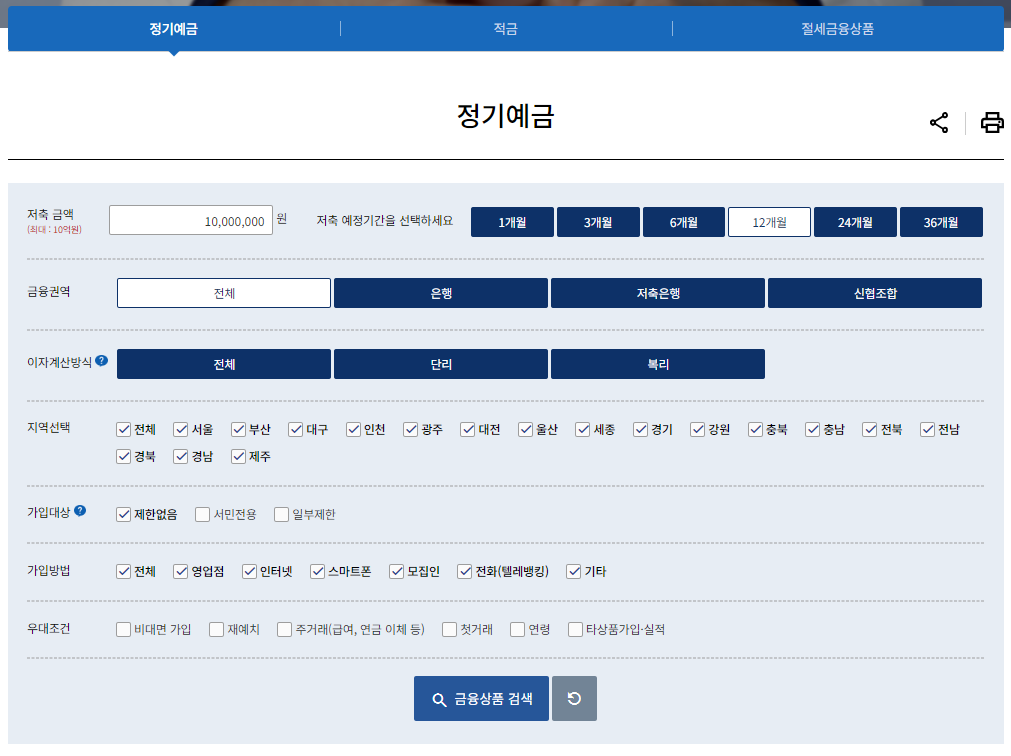The height and width of the screenshot is (756, 1011).
Task: Uncheck the 대구 region checkbox
Action: click(x=295, y=430)
